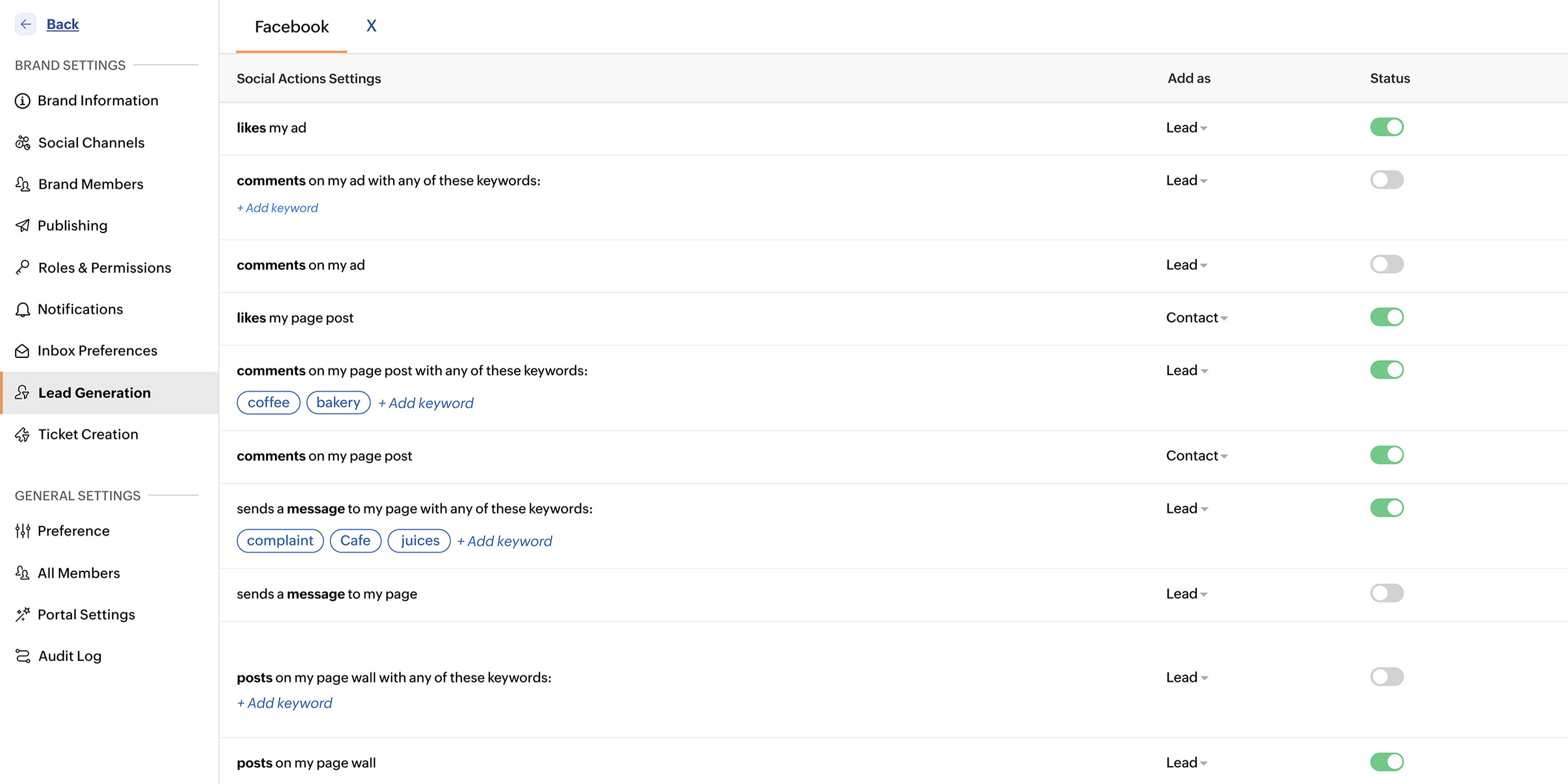Open Add as dropdown for 'likes my page post'
Viewport: 1568px width, 784px height.
[1196, 318]
